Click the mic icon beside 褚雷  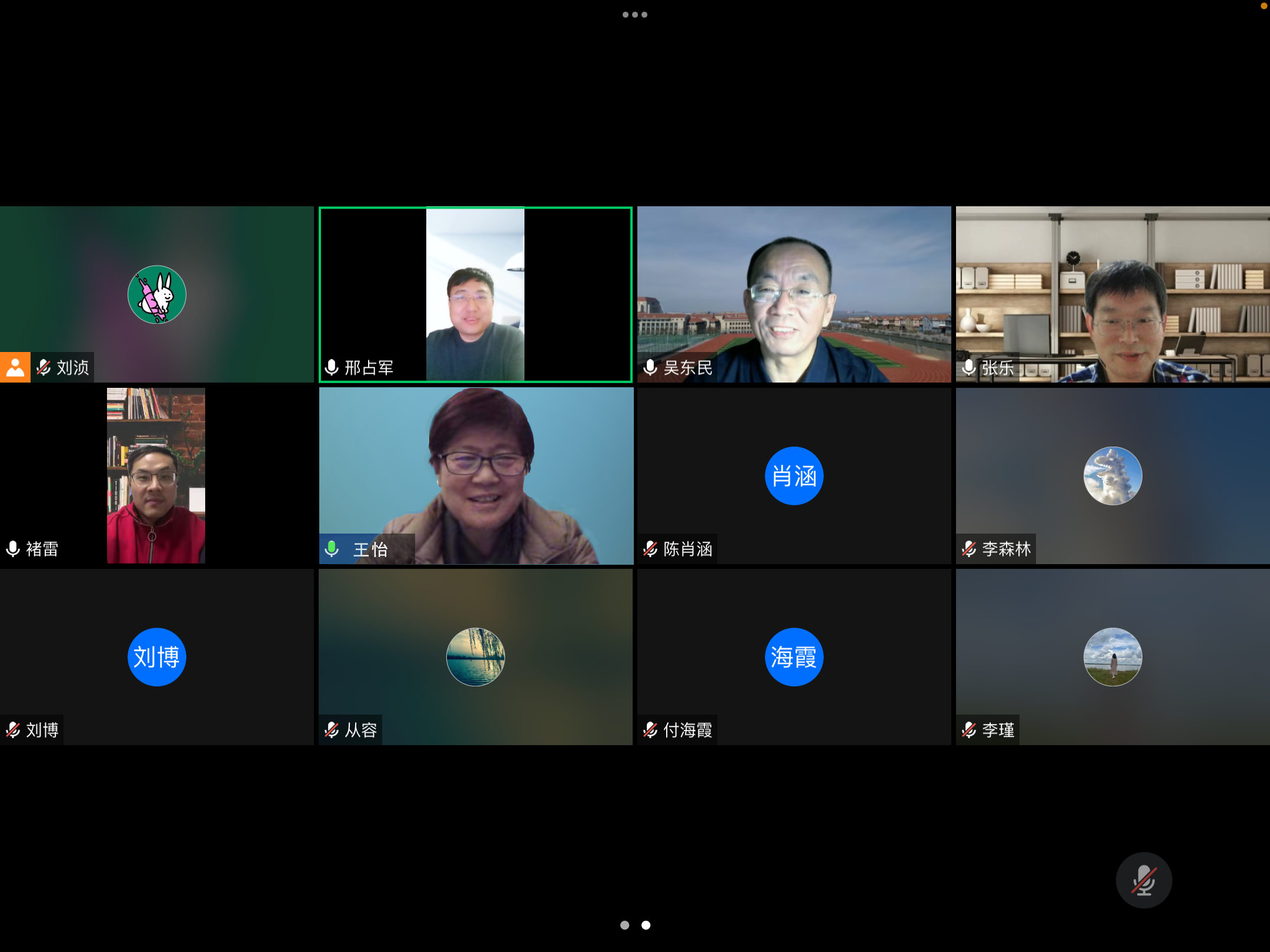tap(13, 548)
